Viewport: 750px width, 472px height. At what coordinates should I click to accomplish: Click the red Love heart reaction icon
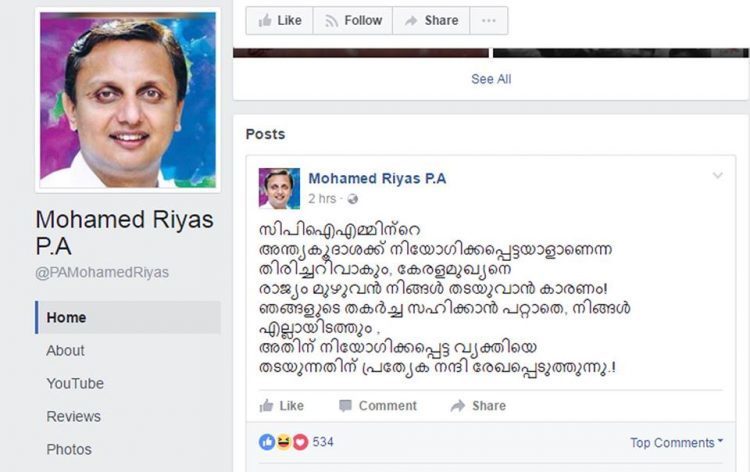pyautogui.click(x=300, y=442)
